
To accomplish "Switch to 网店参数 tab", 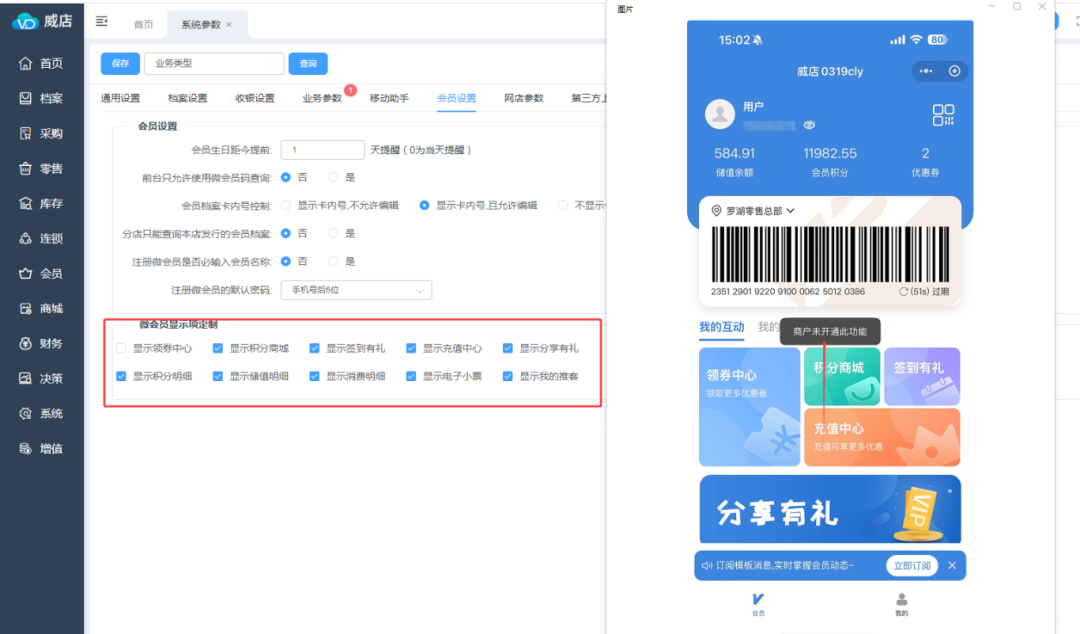I will coord(523,98).
